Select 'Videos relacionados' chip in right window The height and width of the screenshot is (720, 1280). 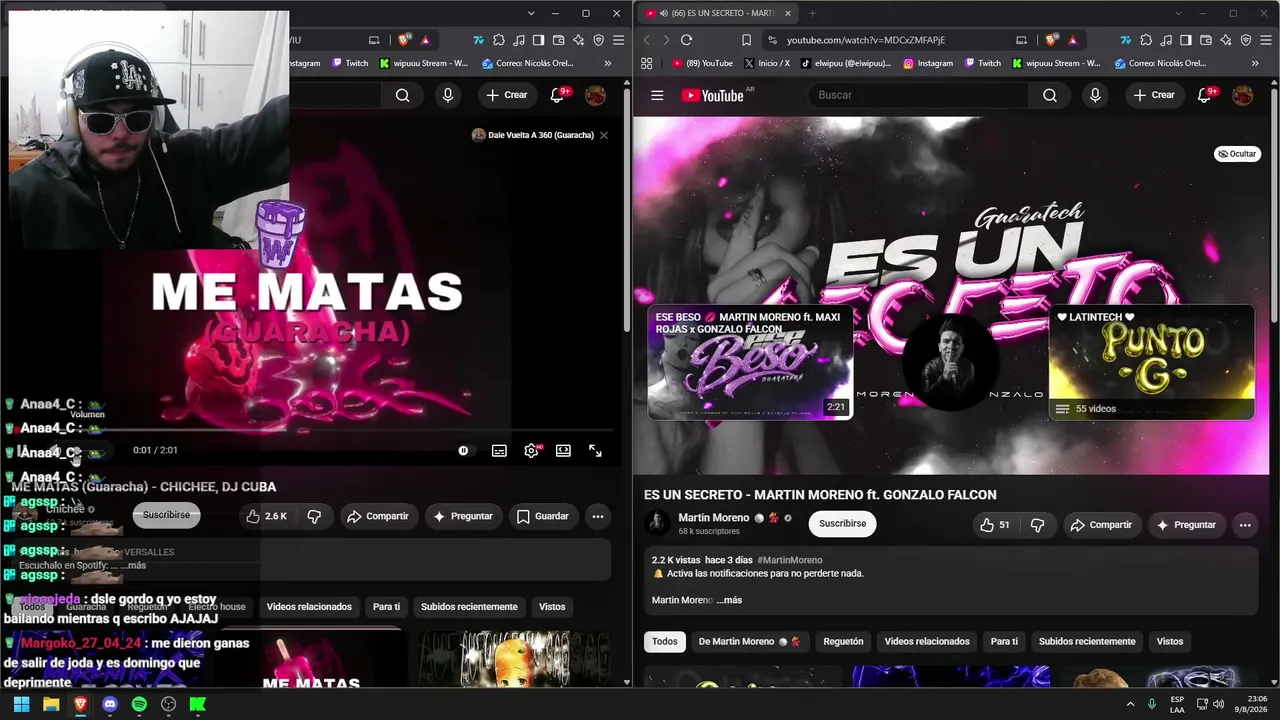(x=927, y=642)
